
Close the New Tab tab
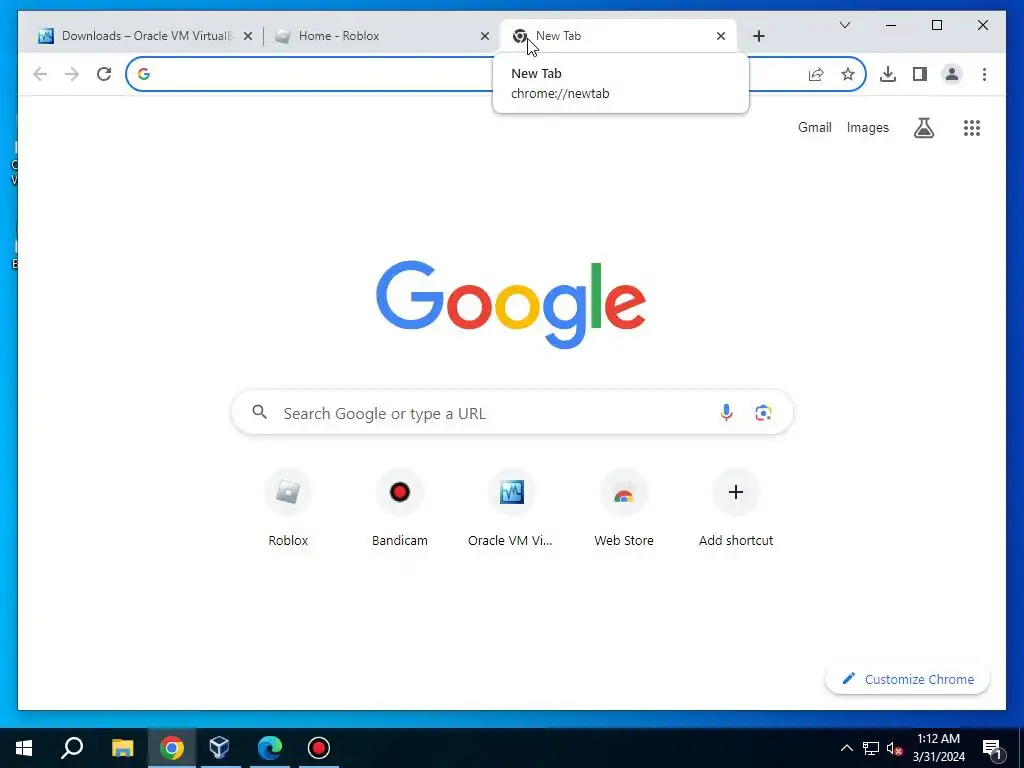coord(720,37)
